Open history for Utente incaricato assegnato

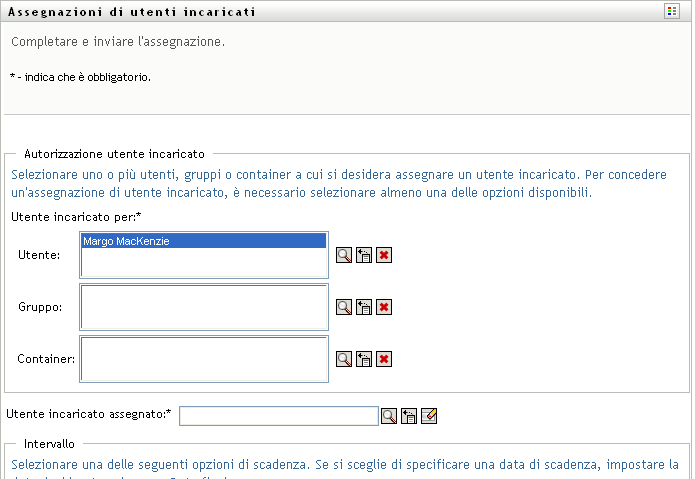pos(409,416)
